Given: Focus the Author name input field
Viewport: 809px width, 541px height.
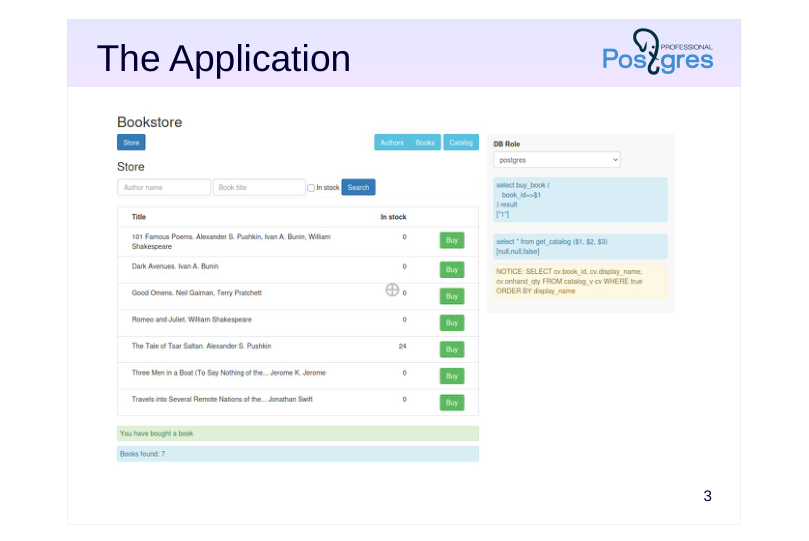Looking at the screenshot, I should [164, 187].
